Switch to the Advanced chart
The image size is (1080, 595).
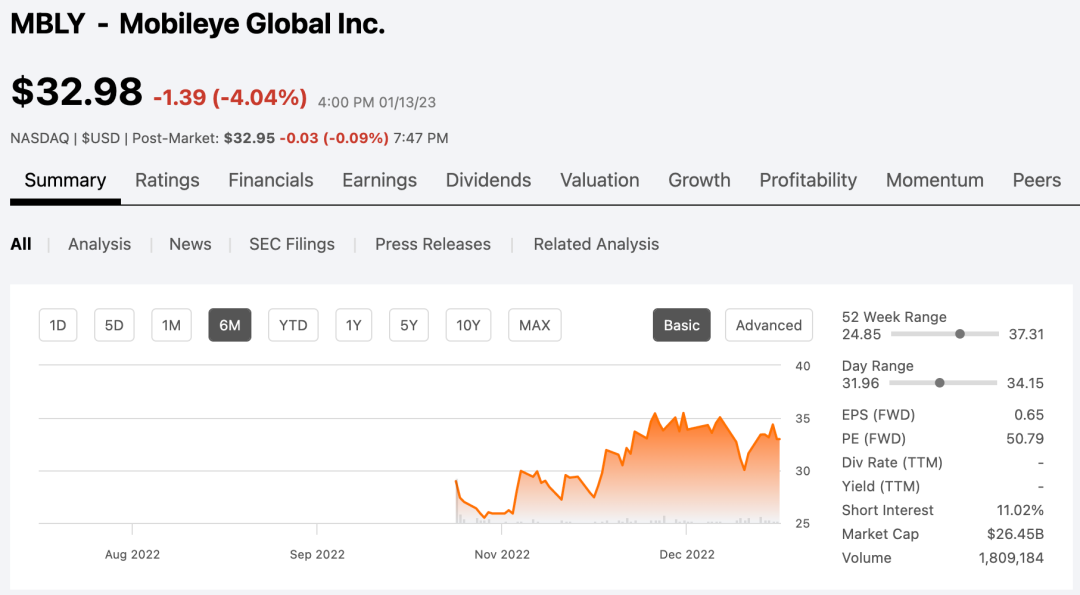coord(768,325)
